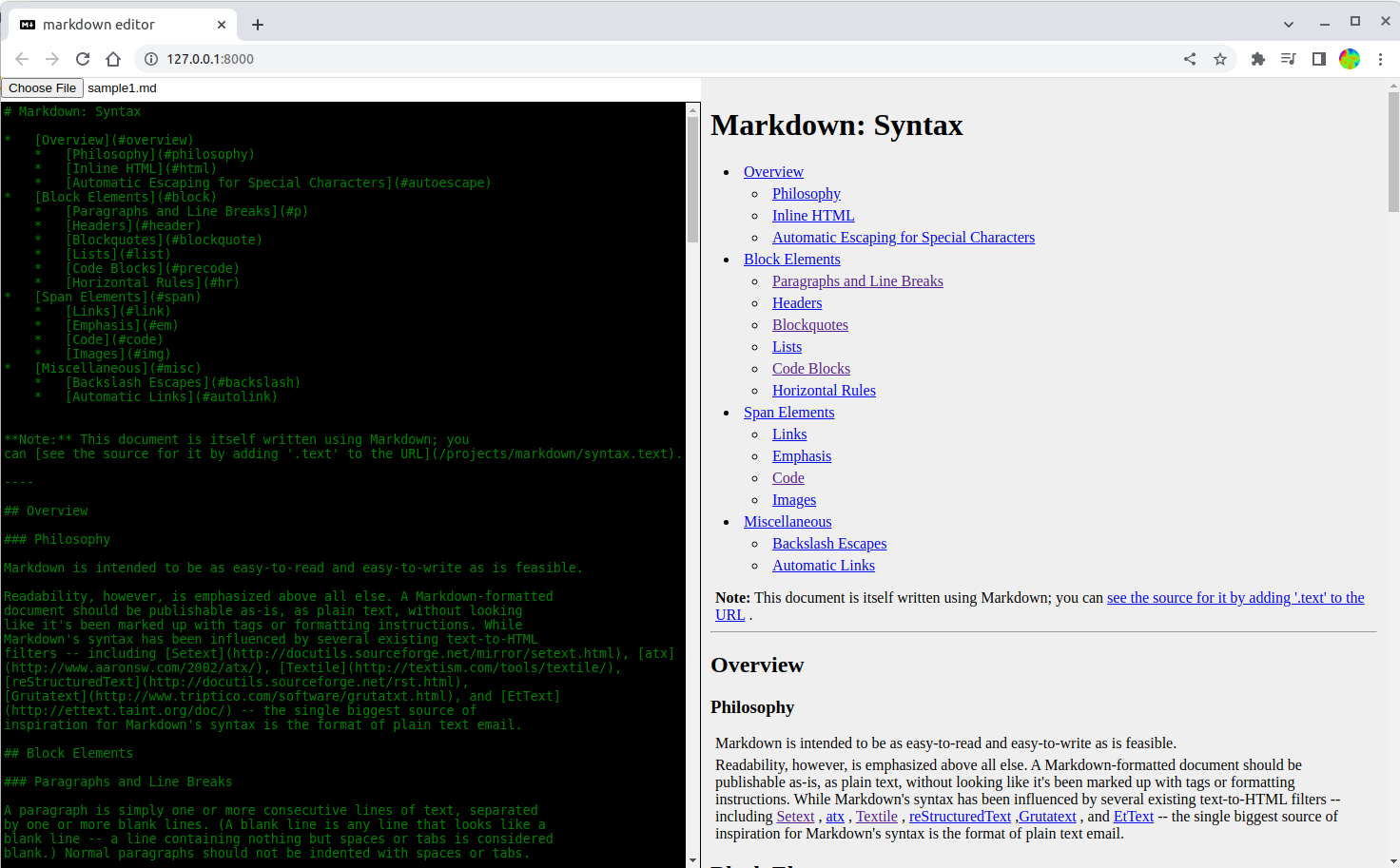This screenshot has width=1400, height=868.
Task: Click the '### Philosophy' line in editor
Action: 57,540
